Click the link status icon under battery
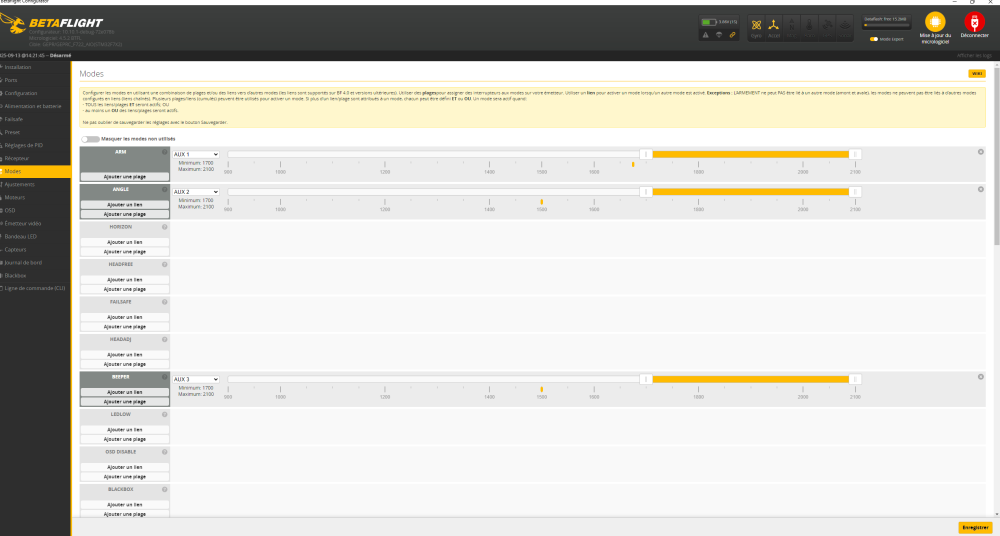This screenshot has width=1000, height=536. (733, 35)
